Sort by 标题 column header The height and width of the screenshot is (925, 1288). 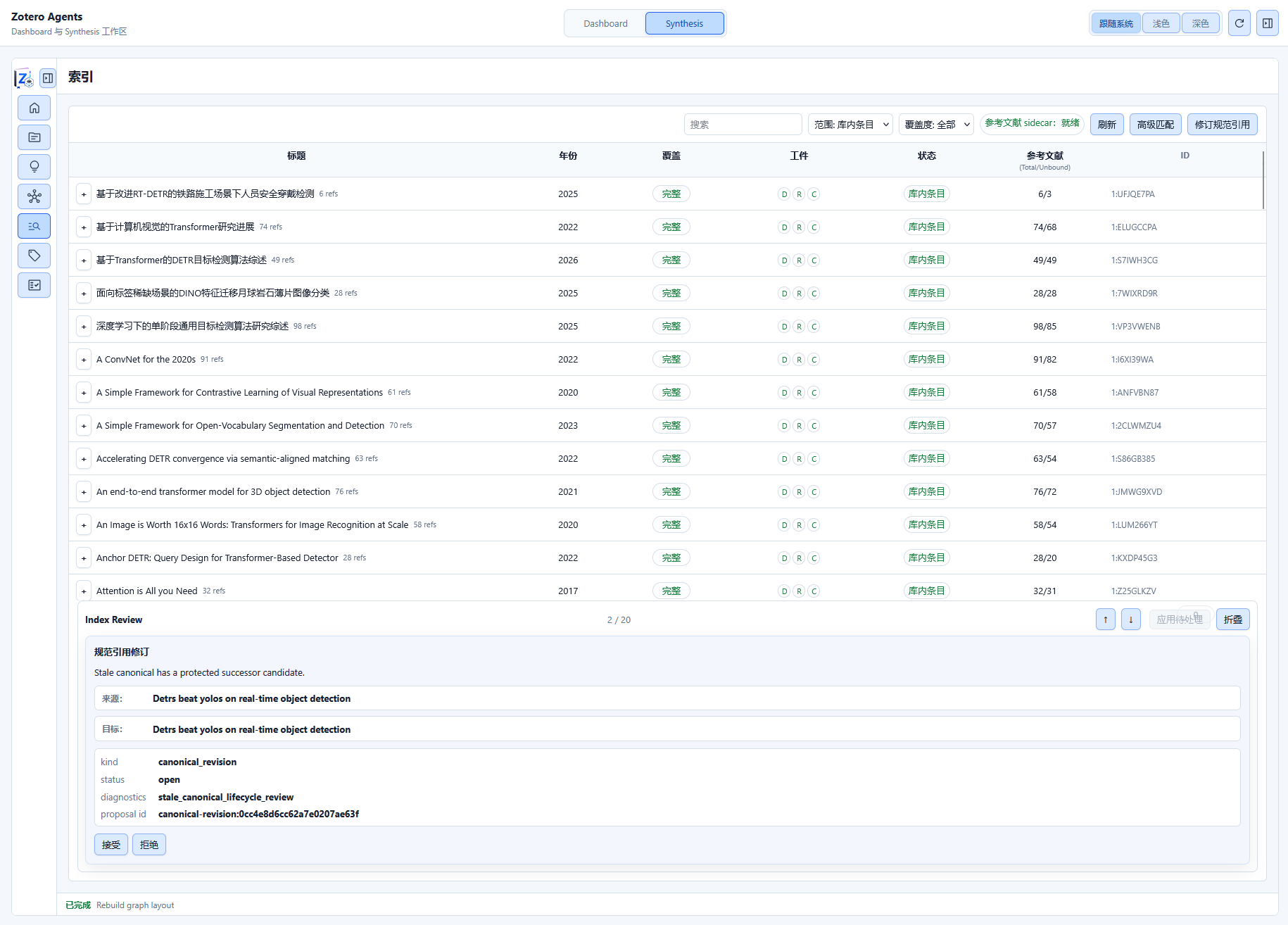tap(296, 156)
